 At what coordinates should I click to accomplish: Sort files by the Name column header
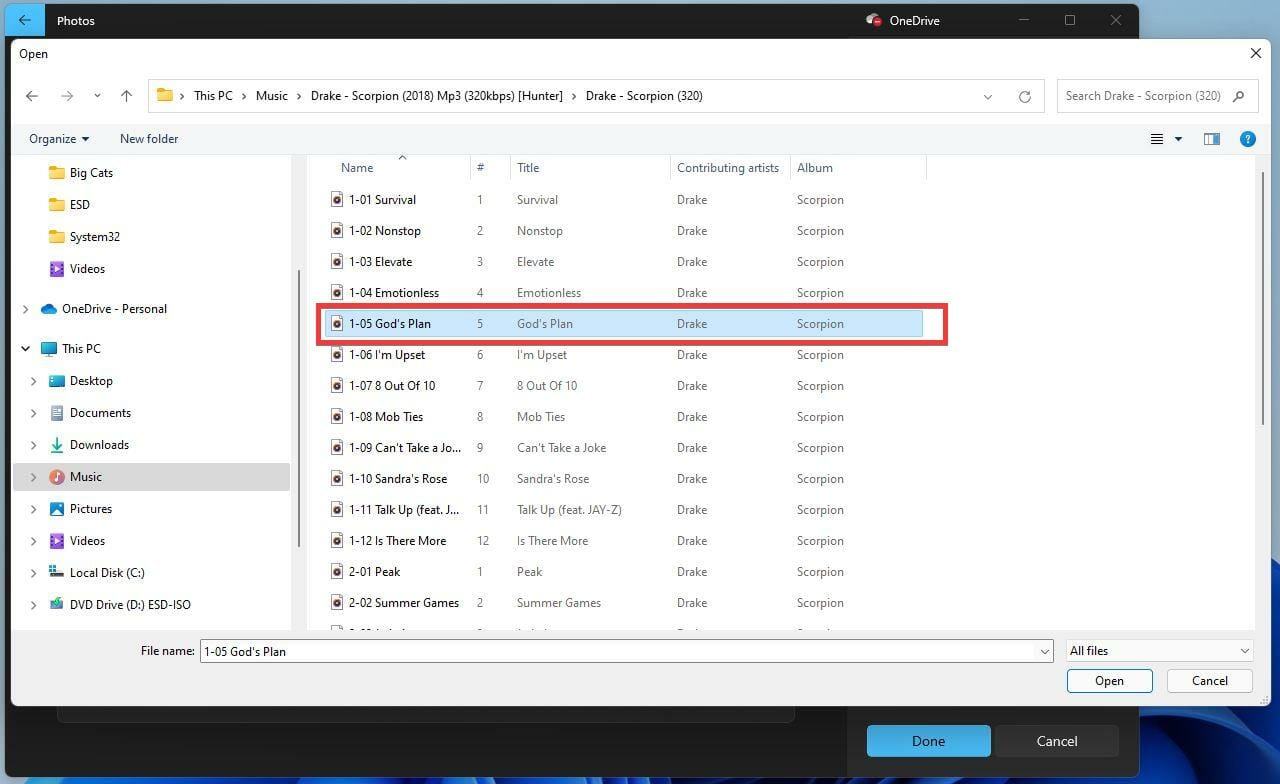coord(357,167)
